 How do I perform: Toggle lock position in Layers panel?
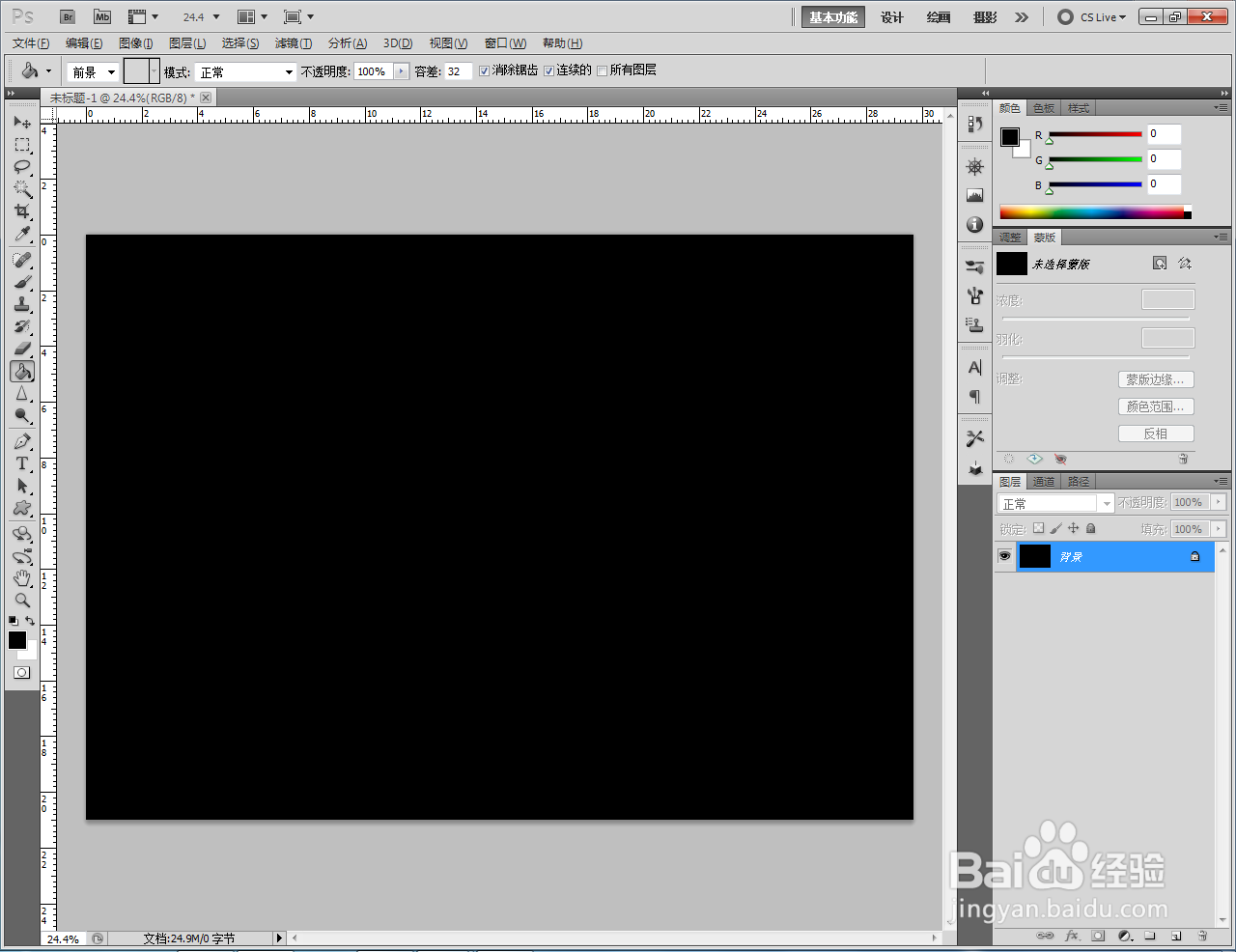[x=1073, y=528]
